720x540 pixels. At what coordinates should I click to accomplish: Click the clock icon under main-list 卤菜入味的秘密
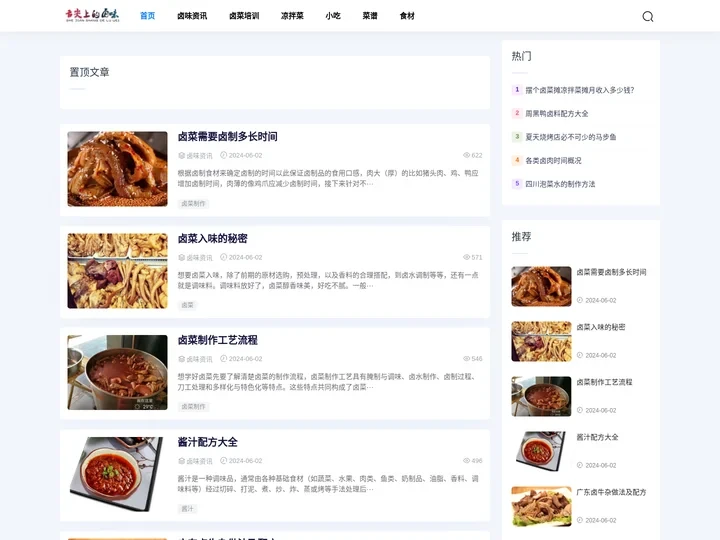tap(224, 257)
